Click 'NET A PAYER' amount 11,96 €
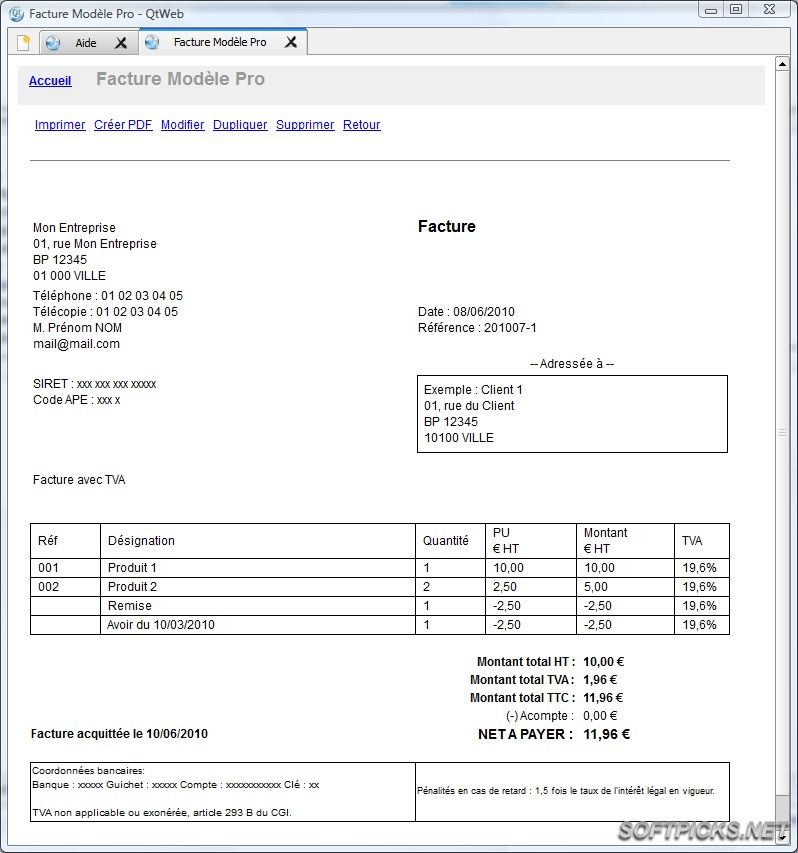798x853 pixels. click(x=607, y=734)
